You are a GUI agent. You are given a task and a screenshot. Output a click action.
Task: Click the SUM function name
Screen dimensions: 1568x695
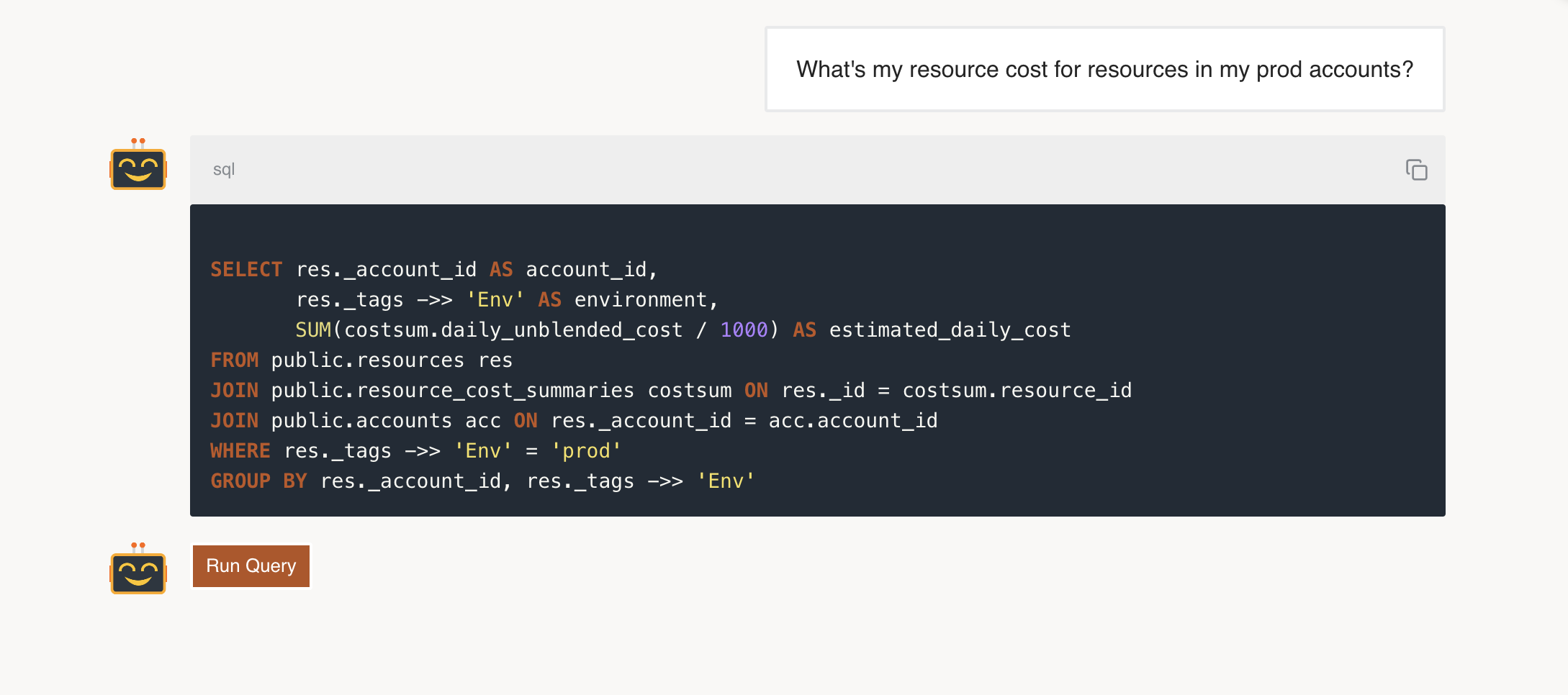[313, 330]
